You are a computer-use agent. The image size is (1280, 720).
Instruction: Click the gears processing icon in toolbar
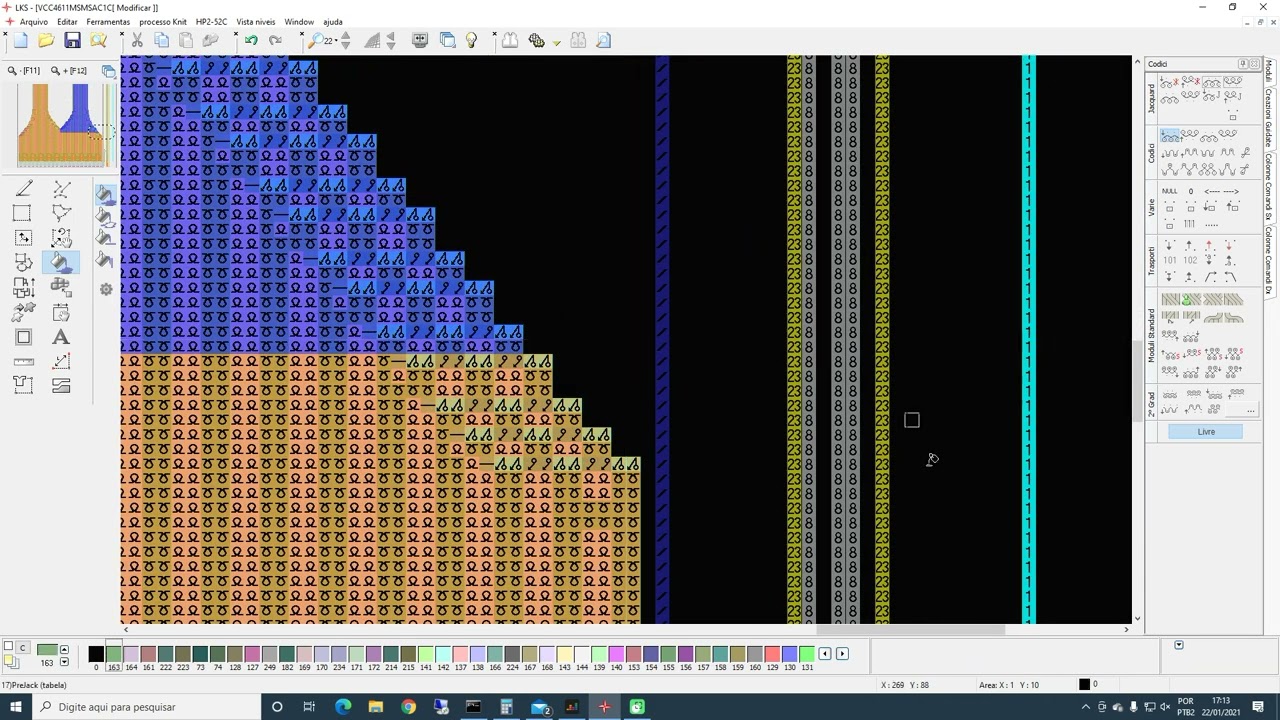click(x=537, y=40)
